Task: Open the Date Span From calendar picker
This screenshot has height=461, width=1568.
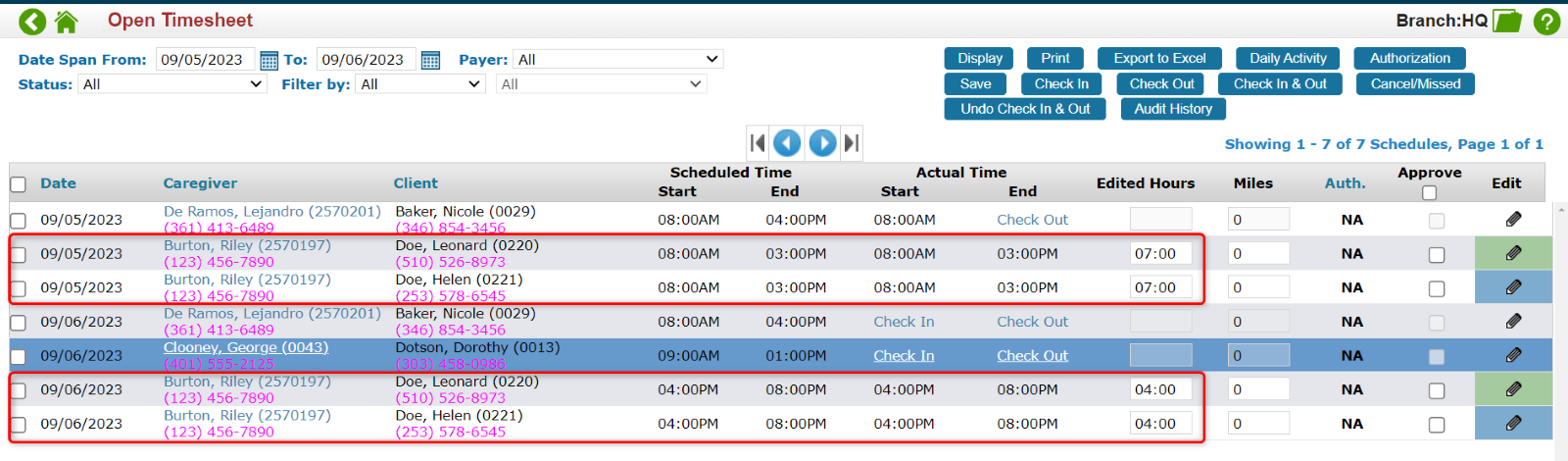Action: click(x=269, y=61)
